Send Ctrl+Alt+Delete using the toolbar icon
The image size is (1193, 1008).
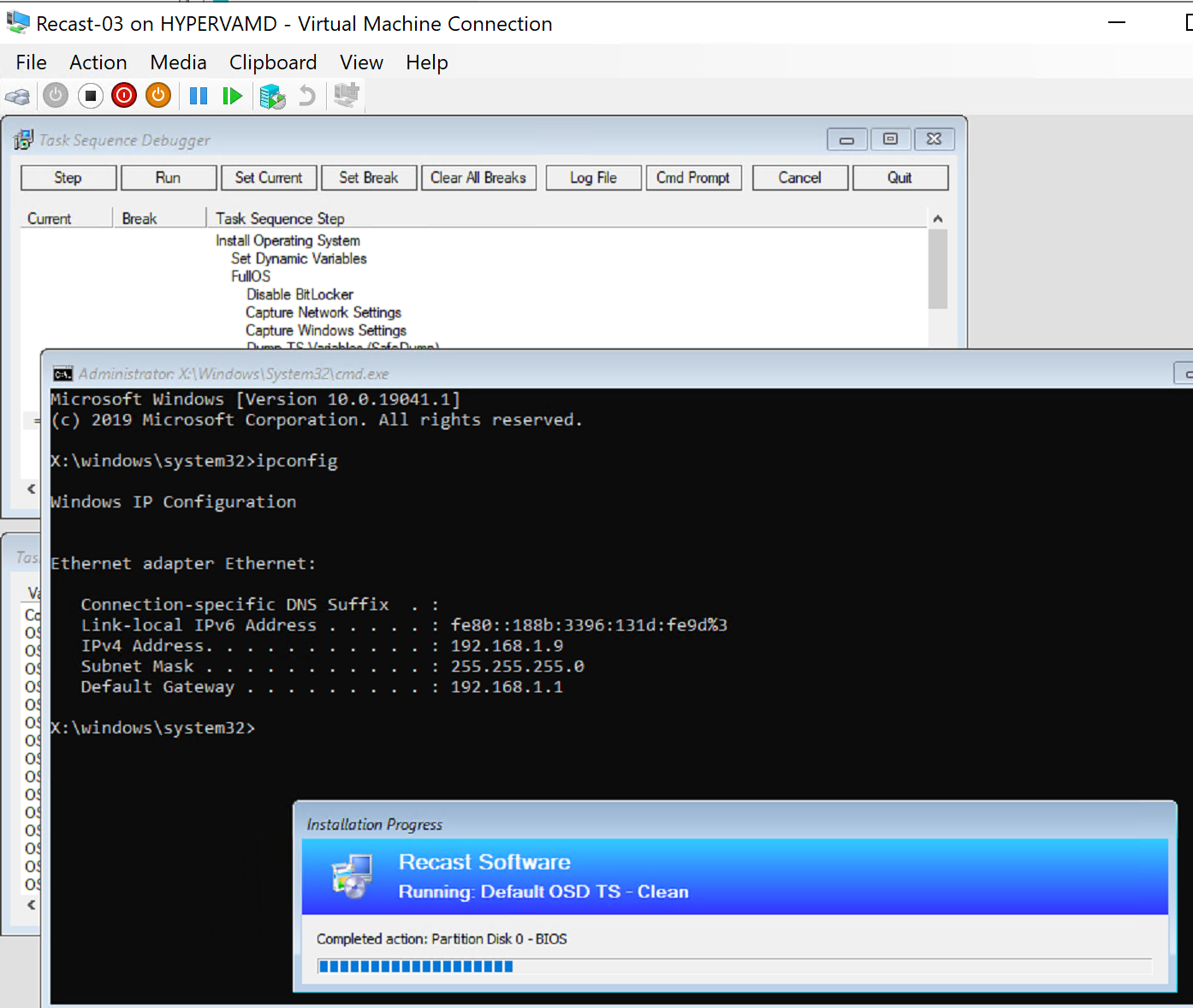[17, 96]
